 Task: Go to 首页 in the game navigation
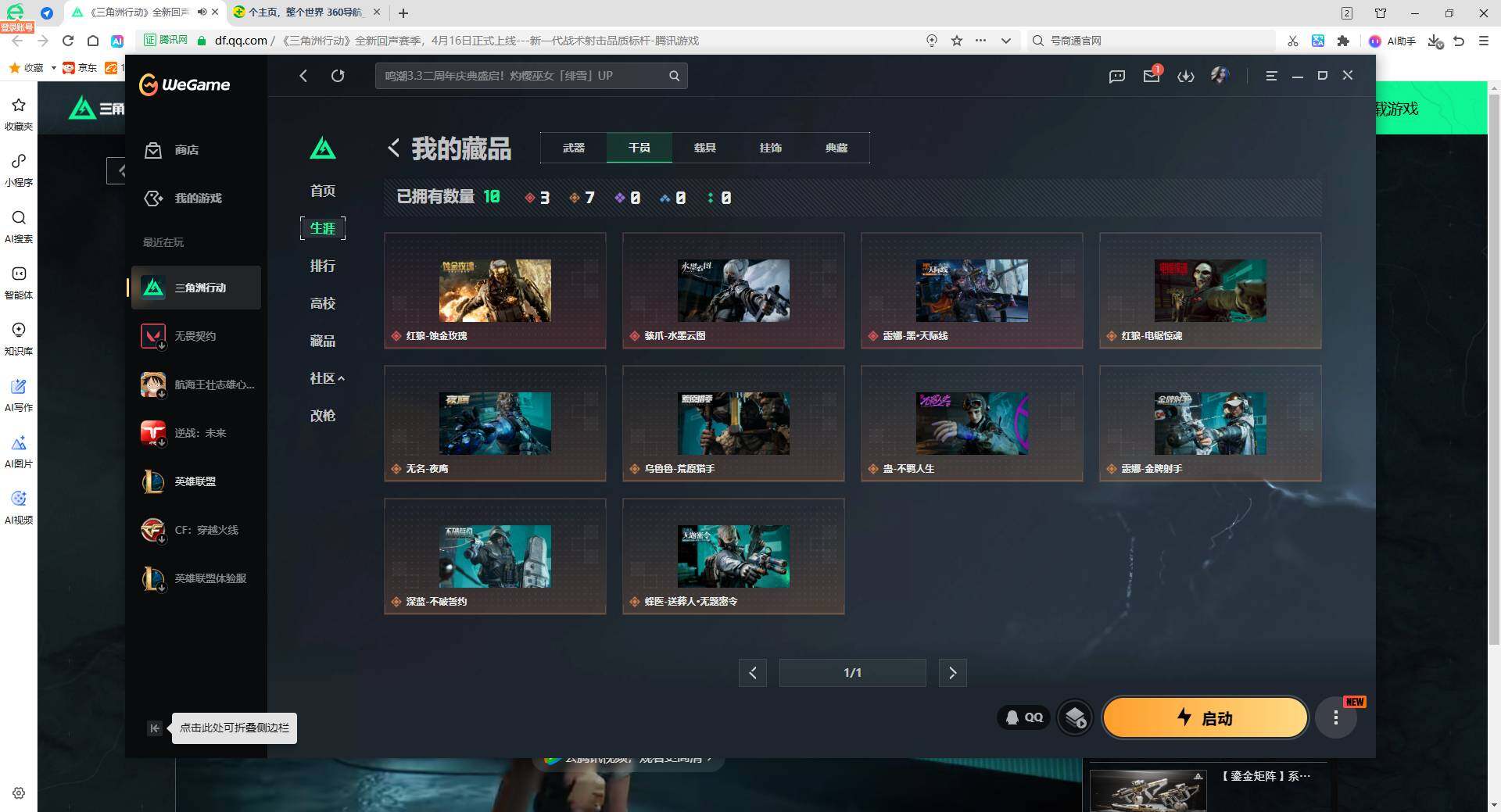pos(323,191)
